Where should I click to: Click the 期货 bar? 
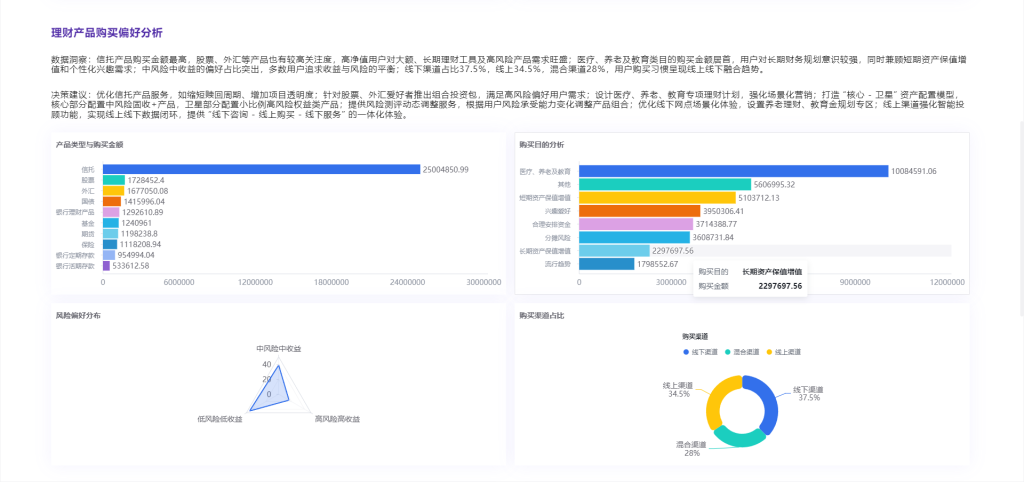(110, 233)
